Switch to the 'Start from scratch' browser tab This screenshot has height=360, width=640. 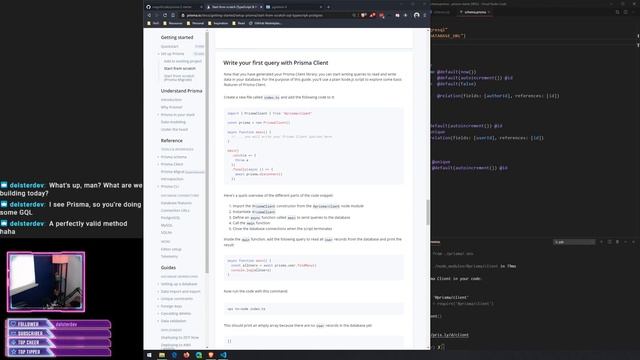234,7
